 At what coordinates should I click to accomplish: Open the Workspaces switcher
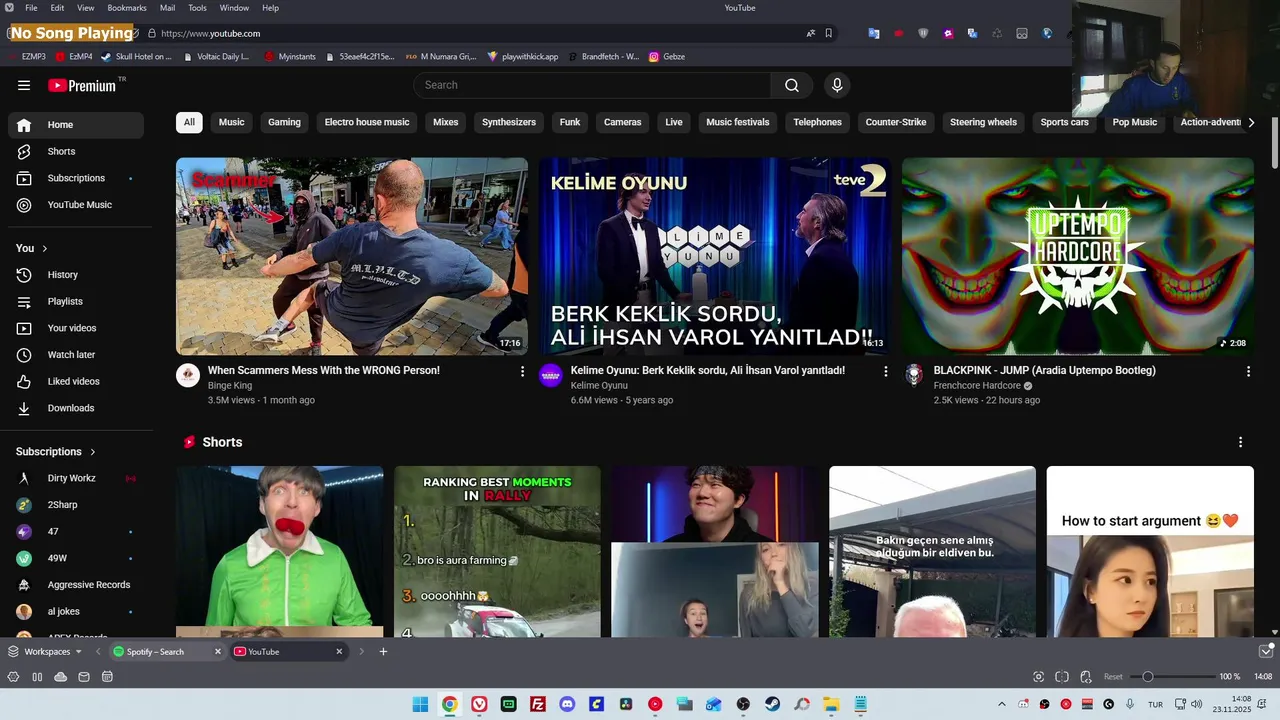click(x=45, y=652)
